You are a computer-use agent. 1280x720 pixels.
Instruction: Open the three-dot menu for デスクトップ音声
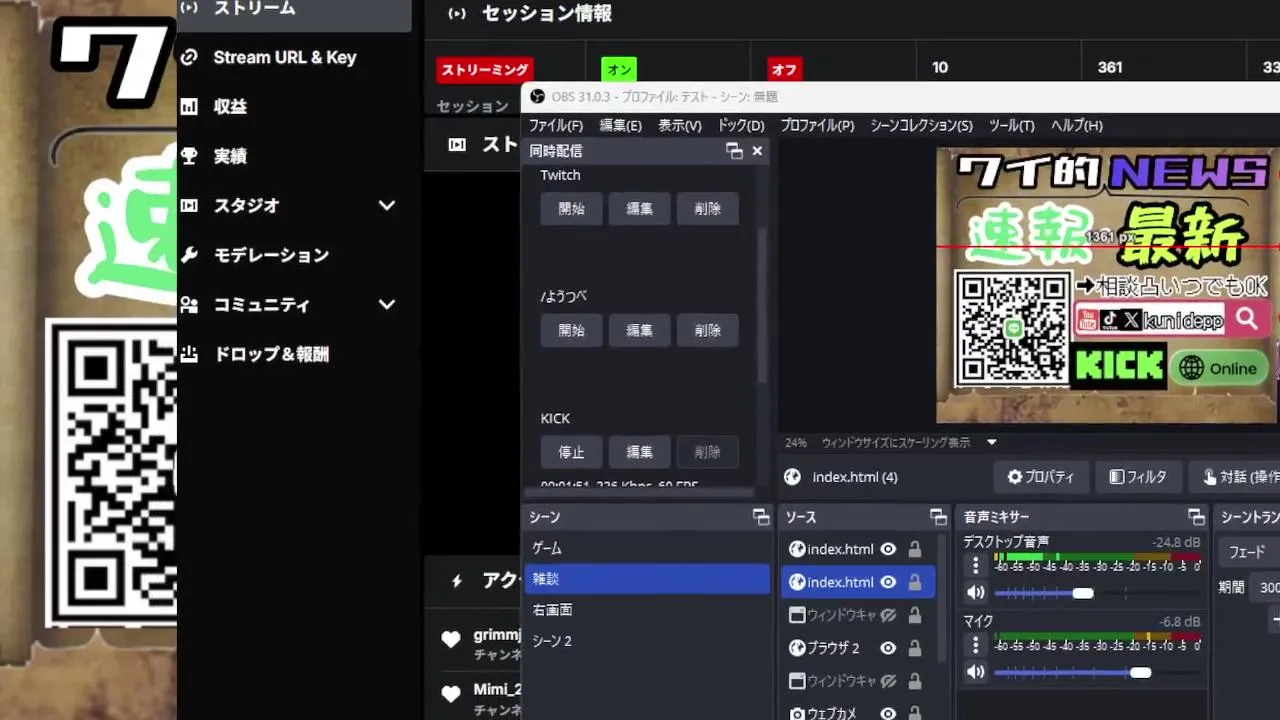coord(975,566)
